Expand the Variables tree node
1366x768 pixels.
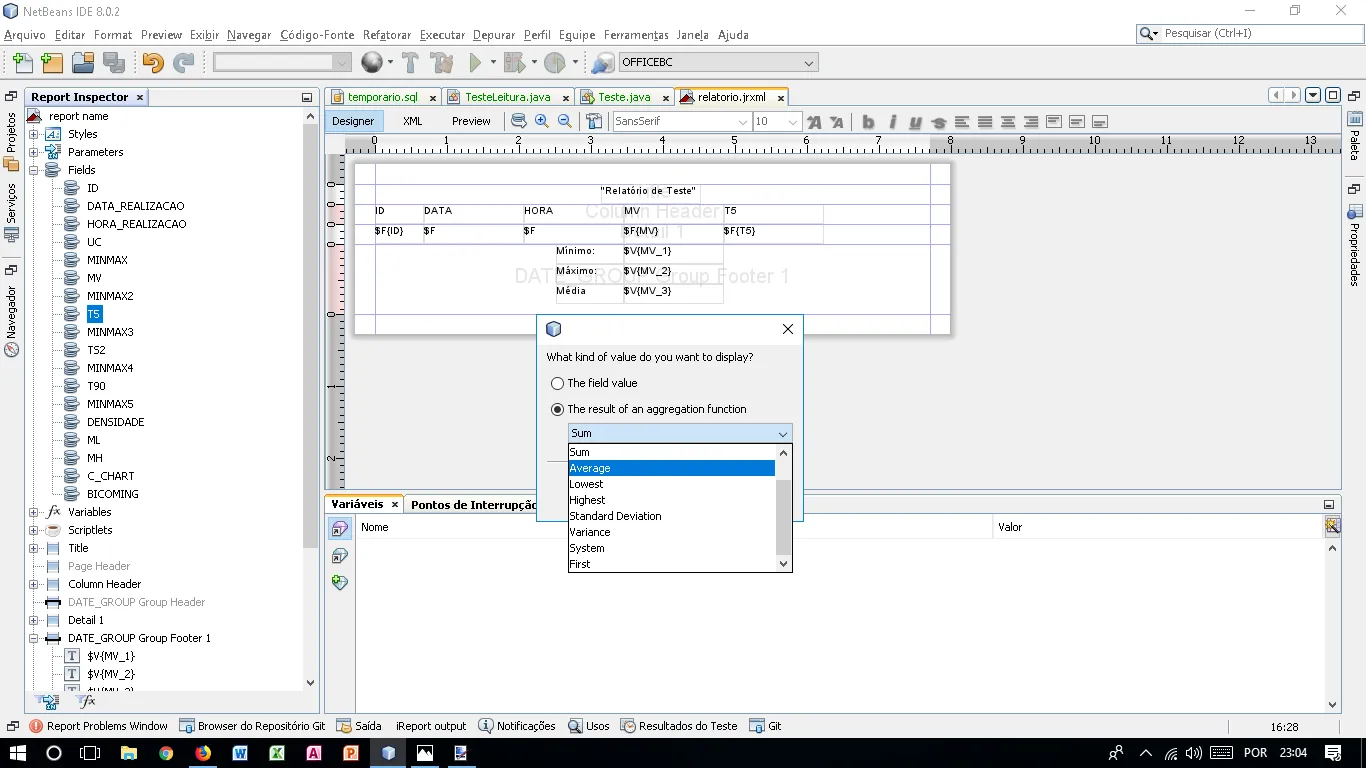(34, 512)
